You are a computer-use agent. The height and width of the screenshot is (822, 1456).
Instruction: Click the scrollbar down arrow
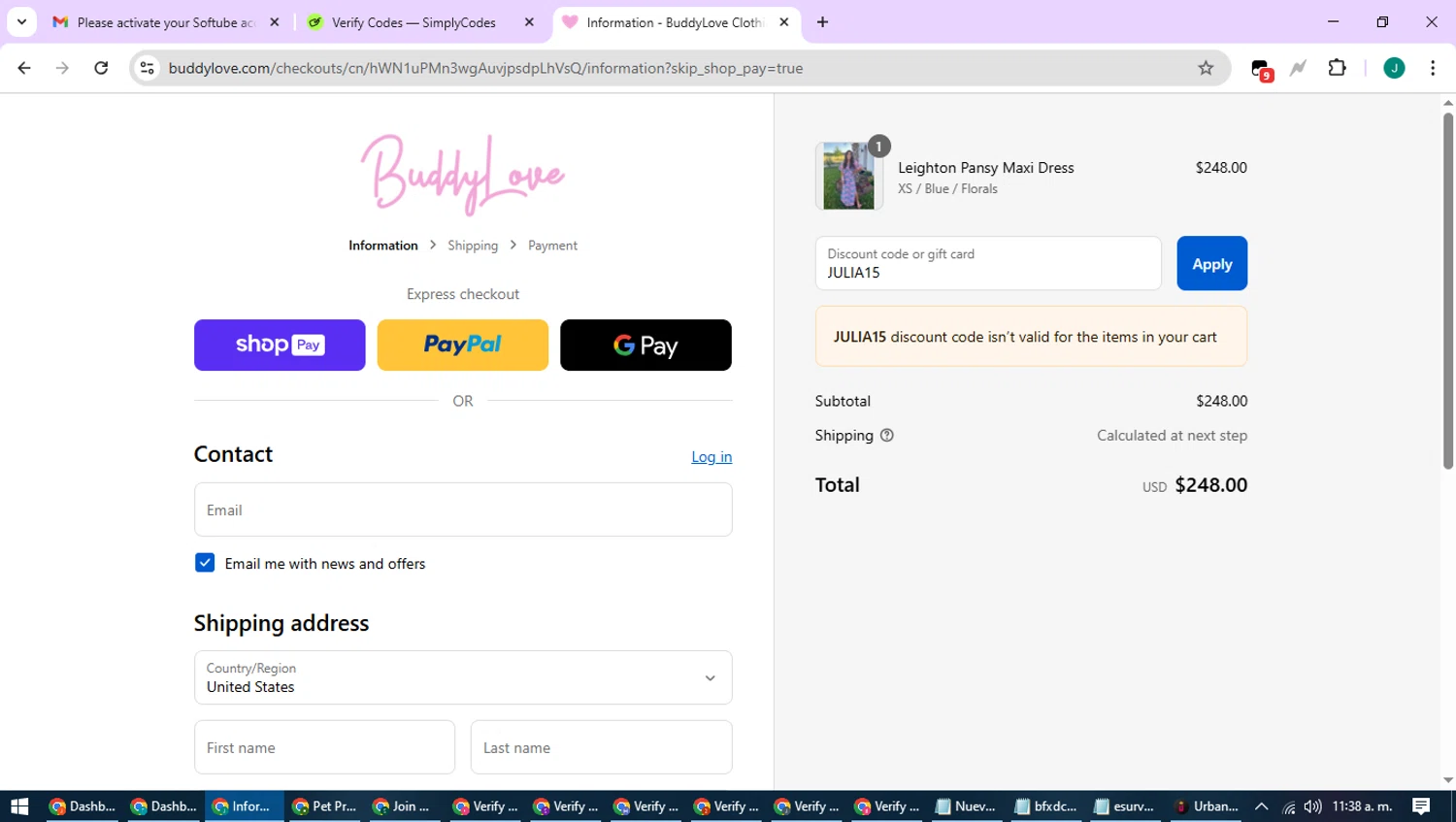(x=1448, y=780)
